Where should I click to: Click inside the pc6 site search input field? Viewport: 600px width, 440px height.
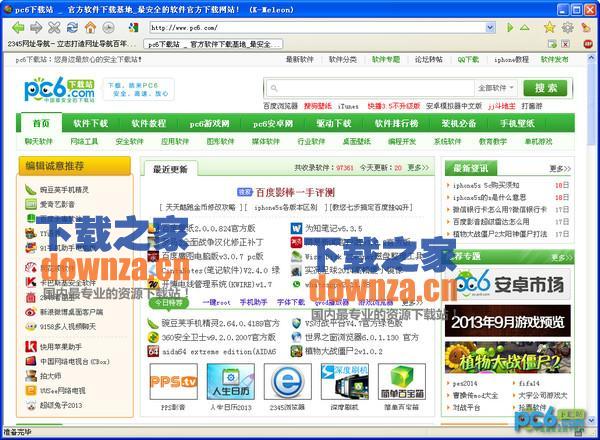click(x=369, y=88)
